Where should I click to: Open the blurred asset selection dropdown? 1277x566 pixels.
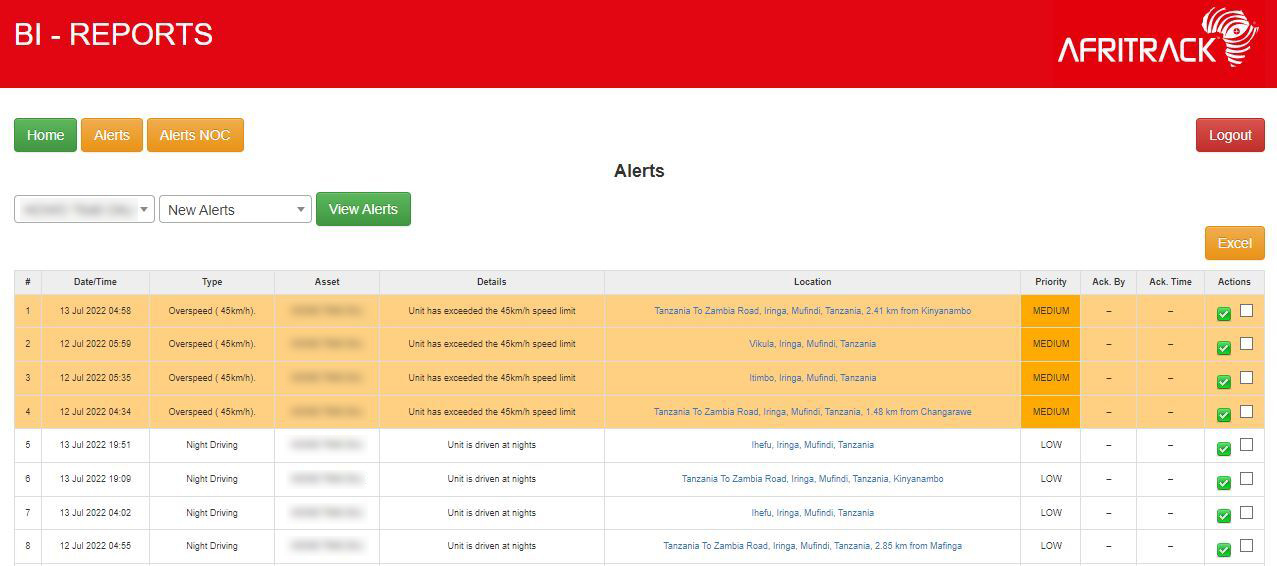click(84, 209)
